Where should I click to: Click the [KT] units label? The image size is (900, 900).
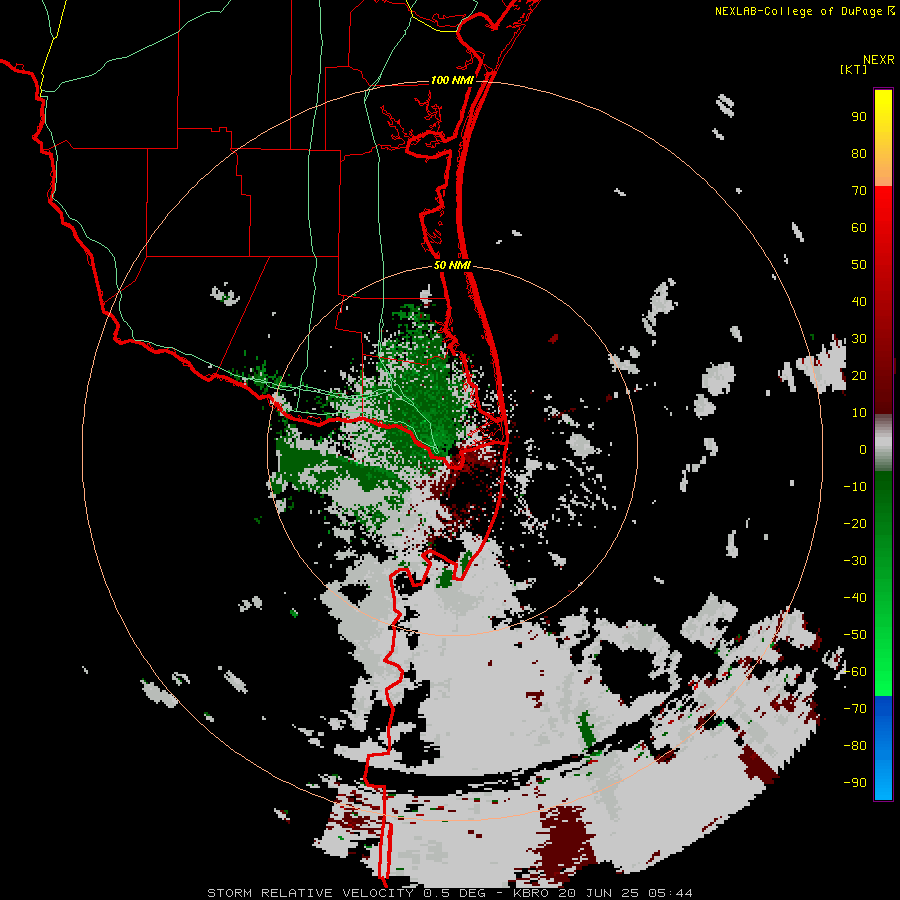[x=853, y=69]
